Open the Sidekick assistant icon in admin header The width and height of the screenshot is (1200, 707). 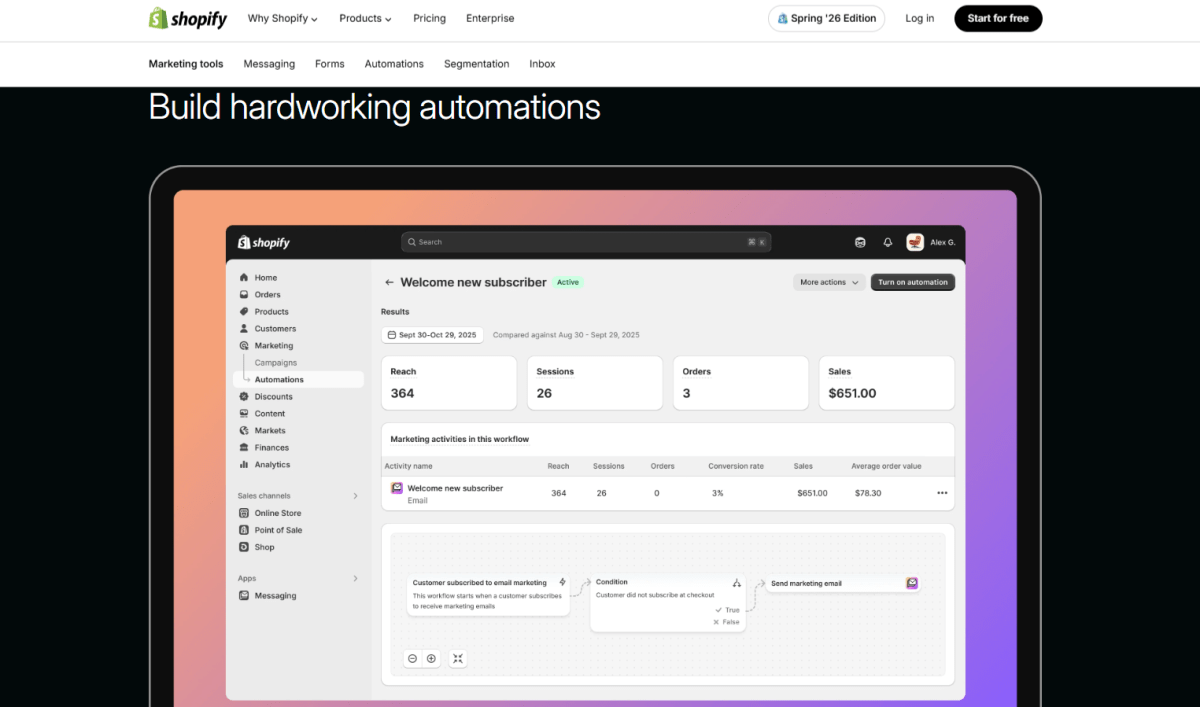tap(860, 242)
